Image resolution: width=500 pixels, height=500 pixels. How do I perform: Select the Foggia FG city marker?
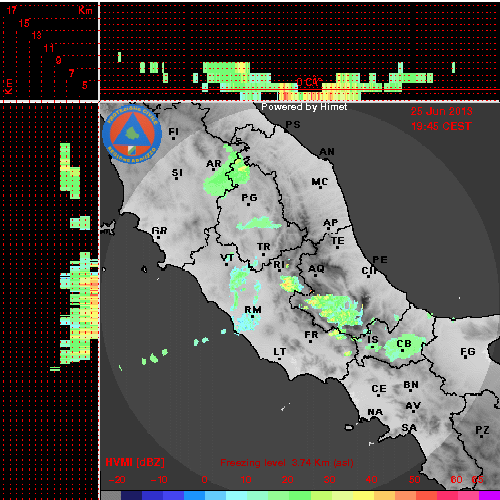click(x=467, y=358)
